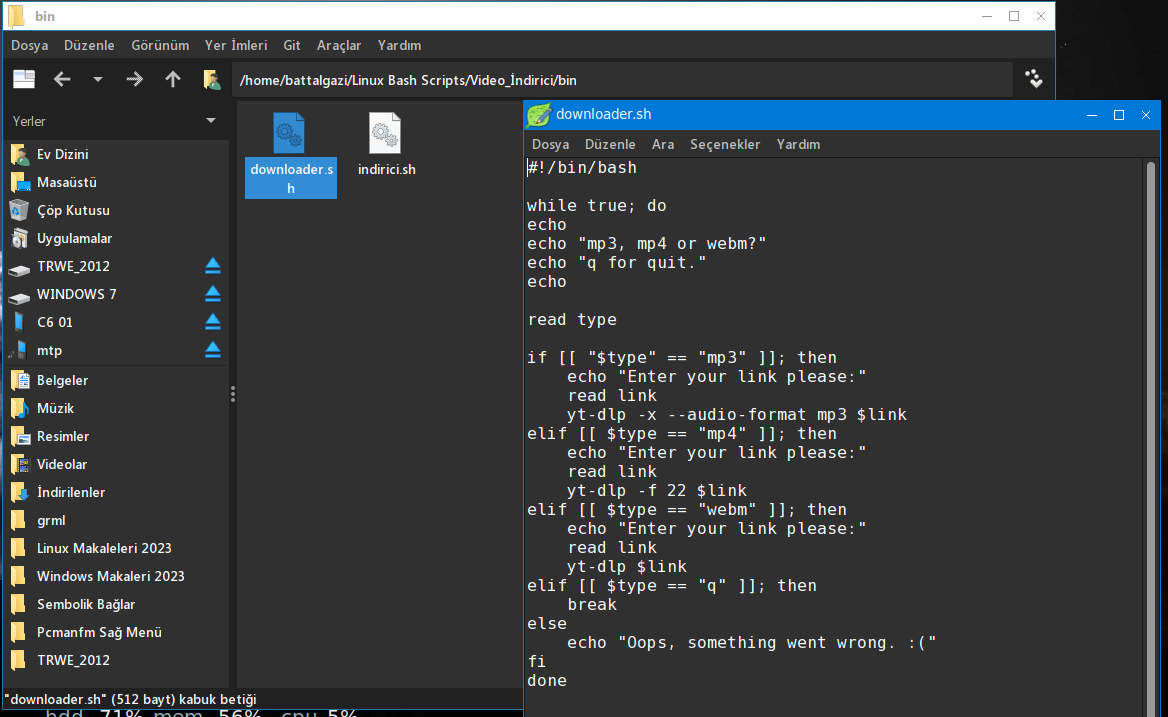Minimize the downloader.sh editor window

(x=1092, y=115)
